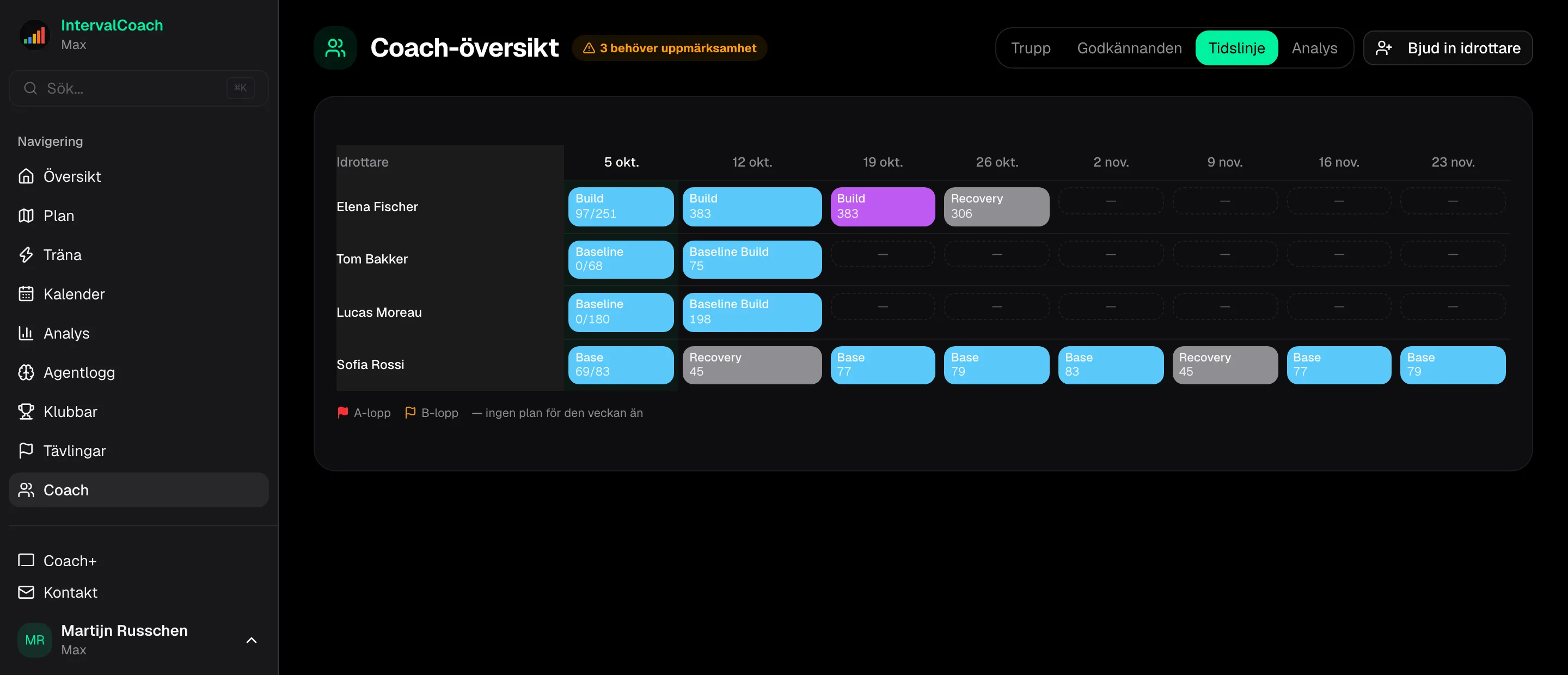The width and height of the screenshot is (1568, 675).
Task: Click the Sök search field
Action: click(x=139, y=88)
